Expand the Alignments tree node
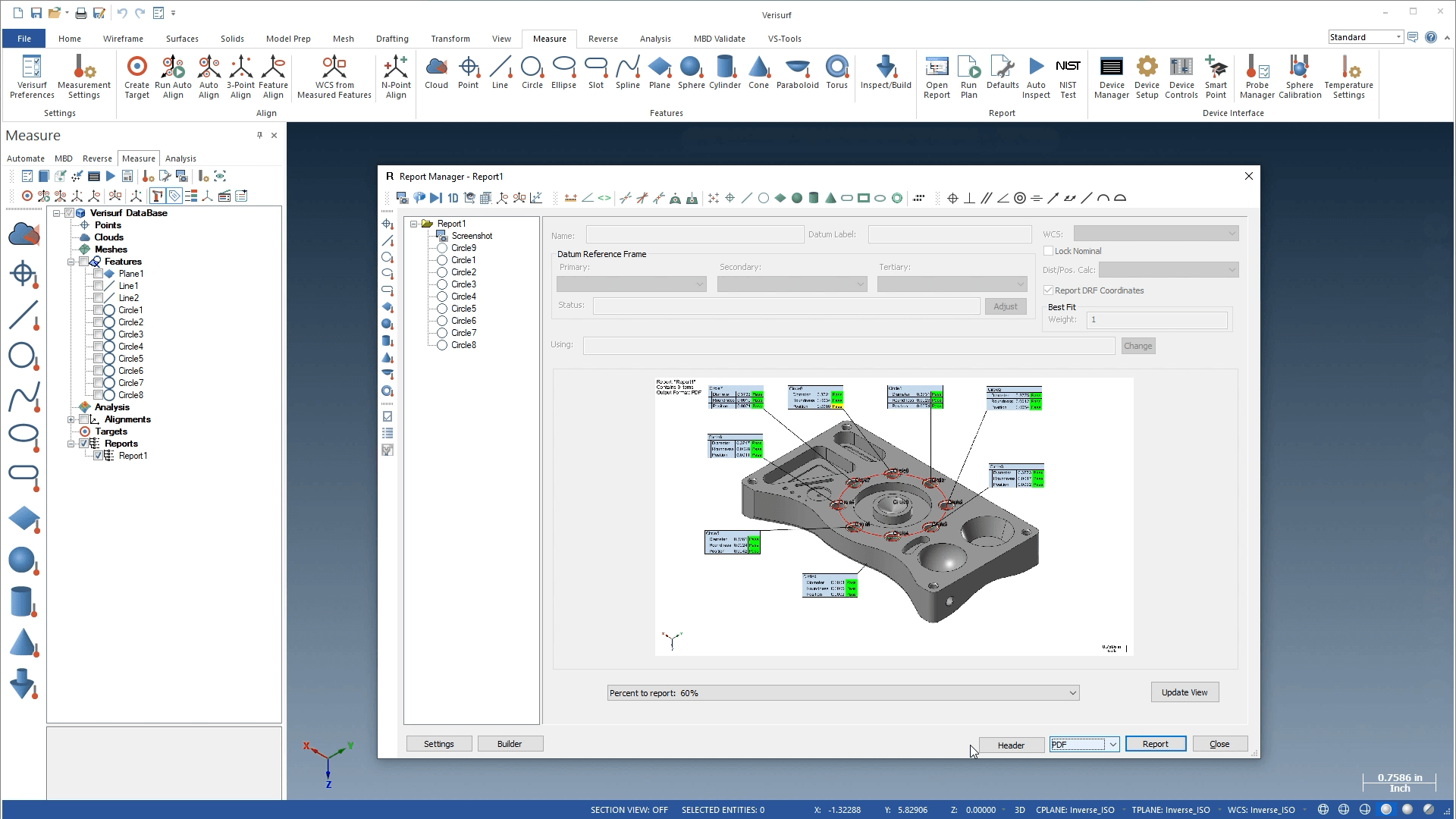 [x=71, y=419]
